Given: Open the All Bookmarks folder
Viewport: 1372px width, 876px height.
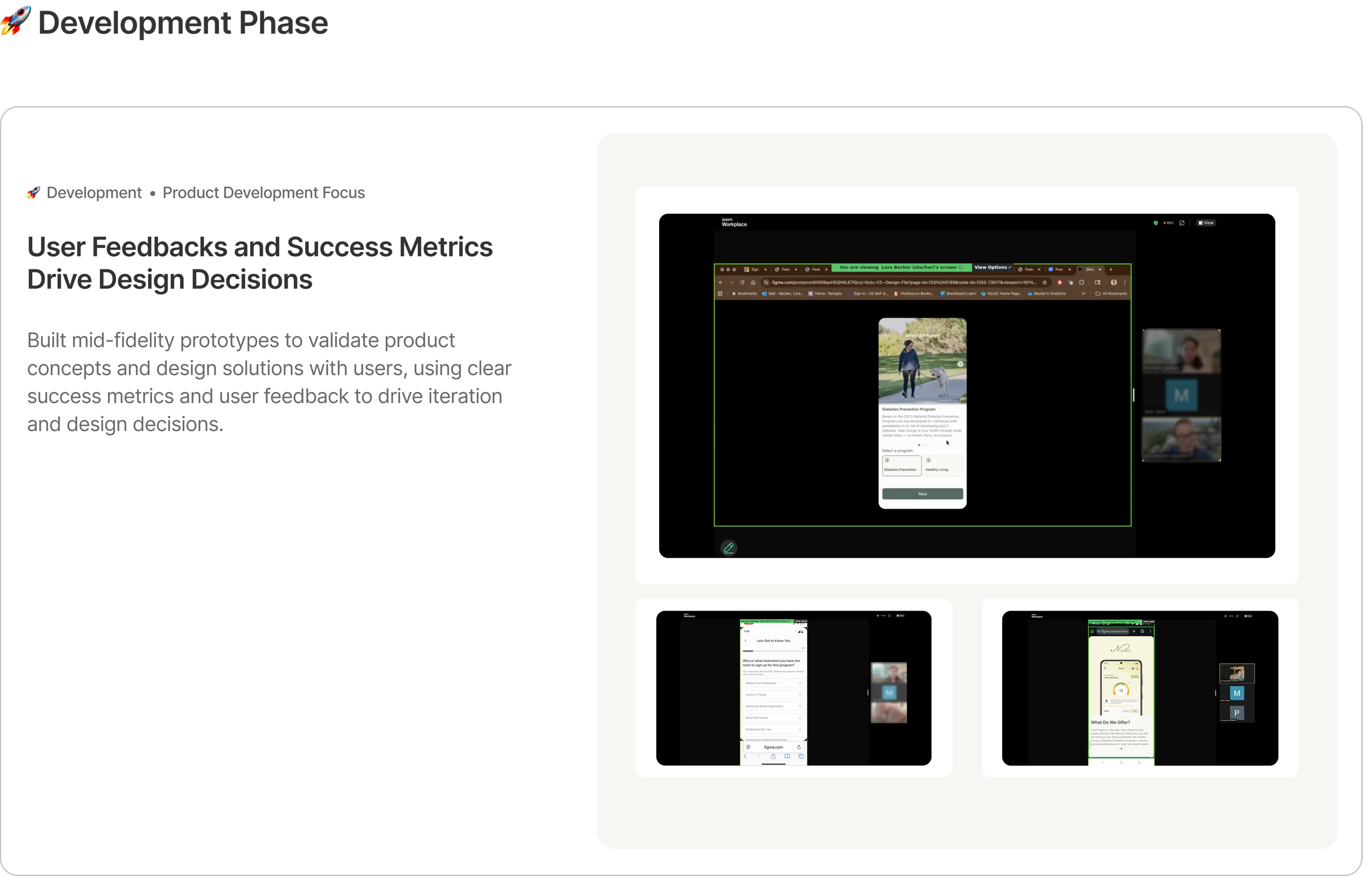Looking at the screenshot, I should click(x=1111, y=294).
